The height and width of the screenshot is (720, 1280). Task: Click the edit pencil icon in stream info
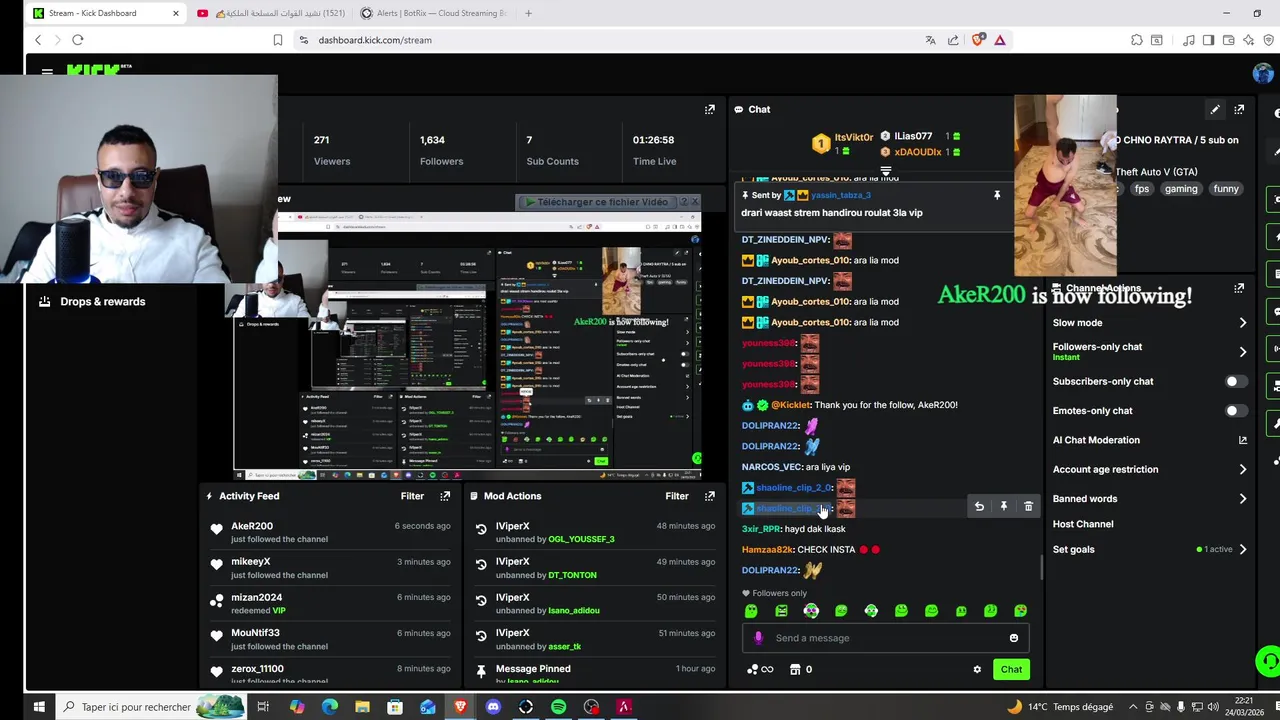click(1215, 109)
